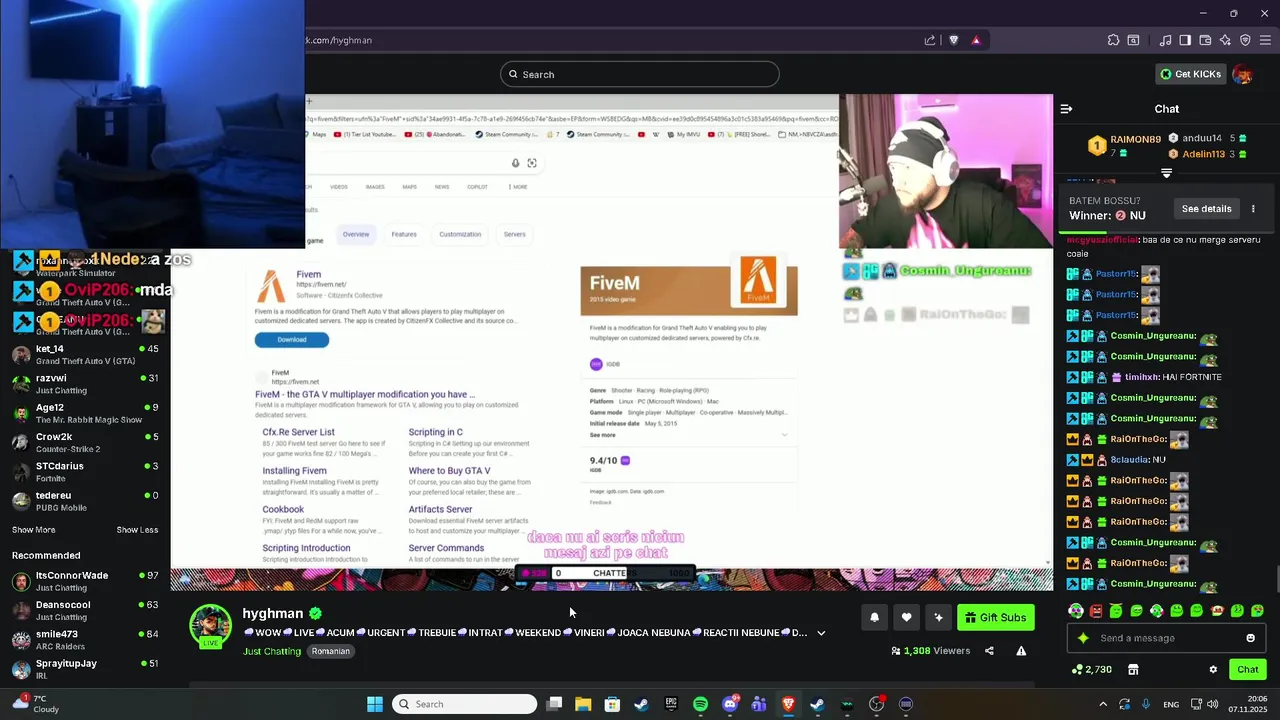Open the Brave Shields lion icon

(953, 40)
